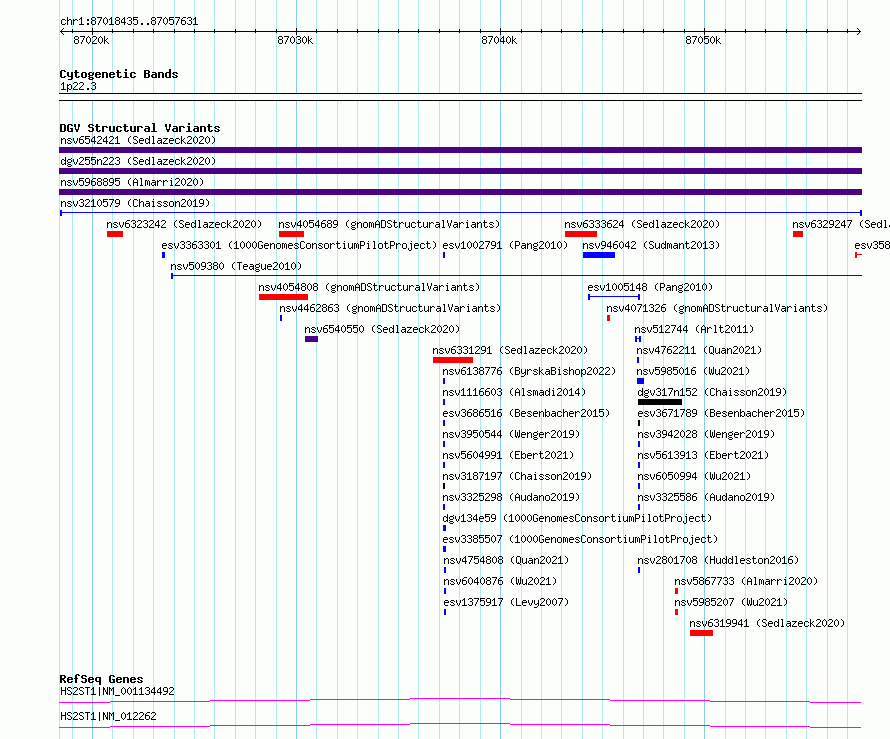The height and width of the screenshot is (739, 890).
Task: Click the 87020k ruler tick label
Action: click(x=91, y=40)
